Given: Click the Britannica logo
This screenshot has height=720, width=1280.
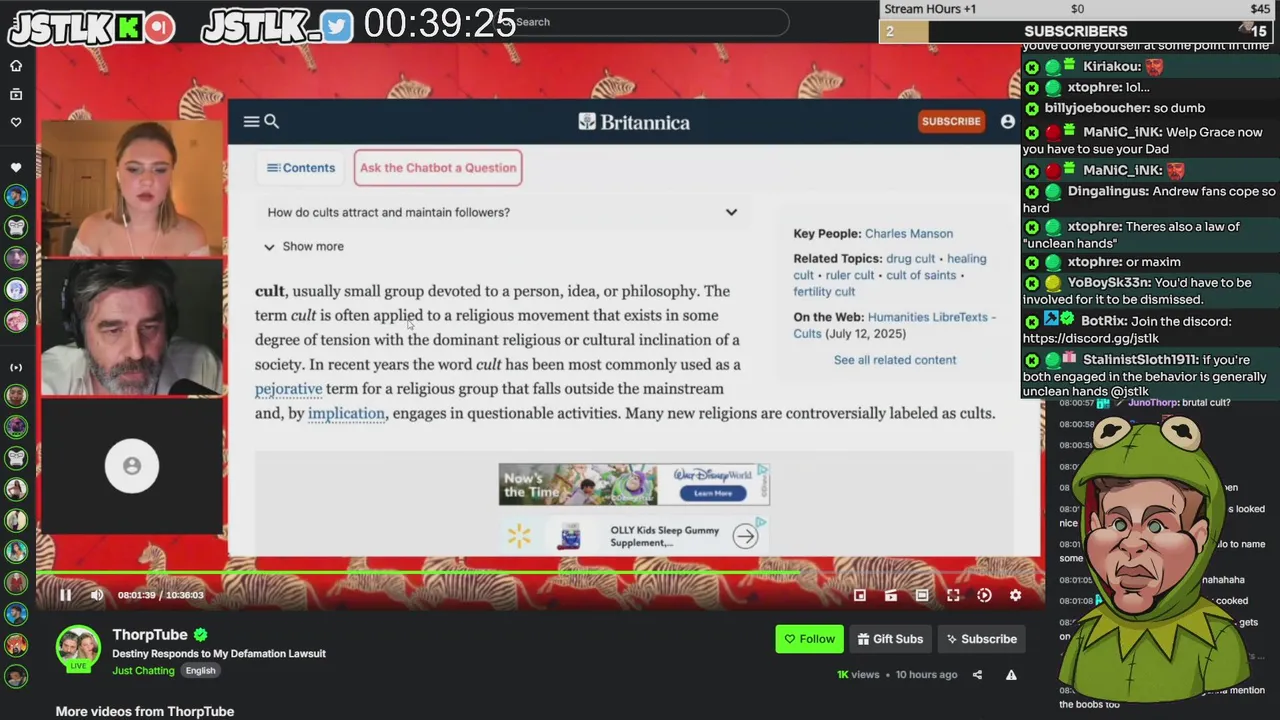Looking at the screenshot, I should [x=634, y=122].
